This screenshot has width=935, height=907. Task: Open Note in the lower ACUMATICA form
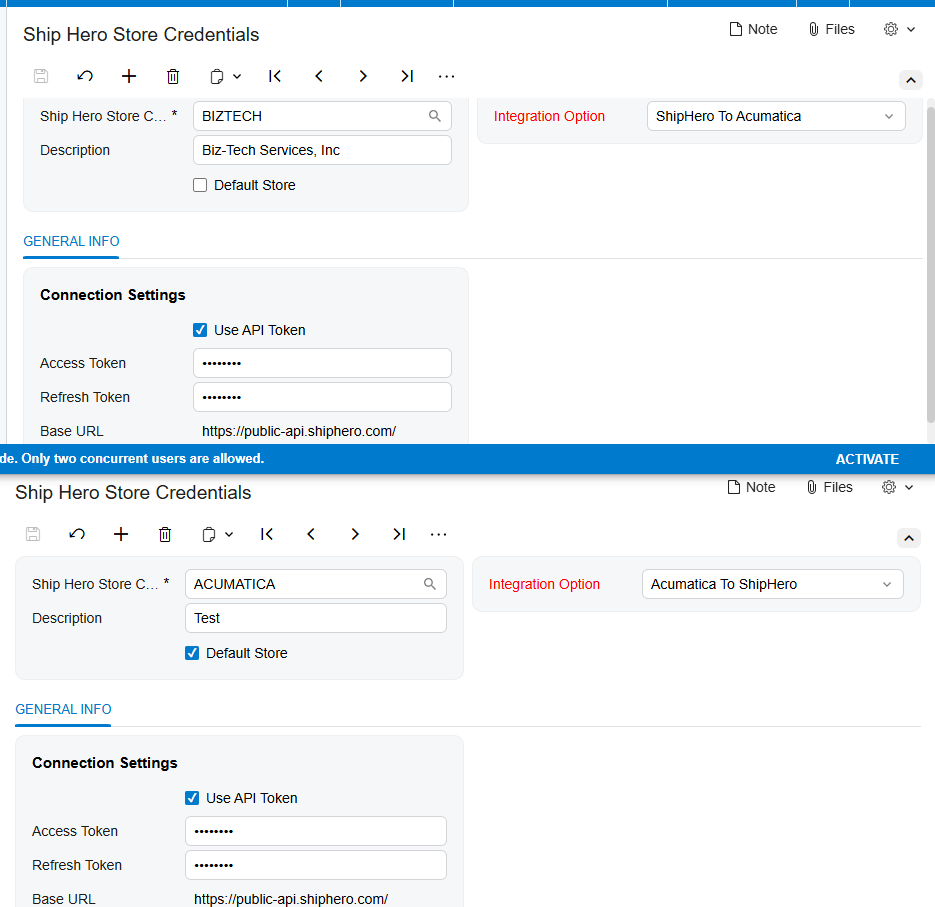[x=752, y=487]
